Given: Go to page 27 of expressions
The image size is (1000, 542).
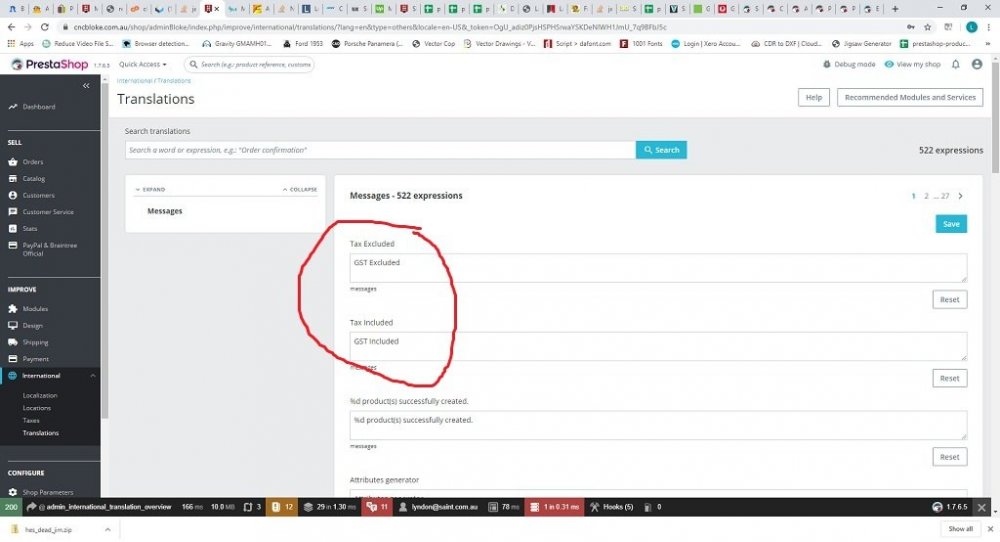Looking at the screenshot, I should (x=945, y=196).
